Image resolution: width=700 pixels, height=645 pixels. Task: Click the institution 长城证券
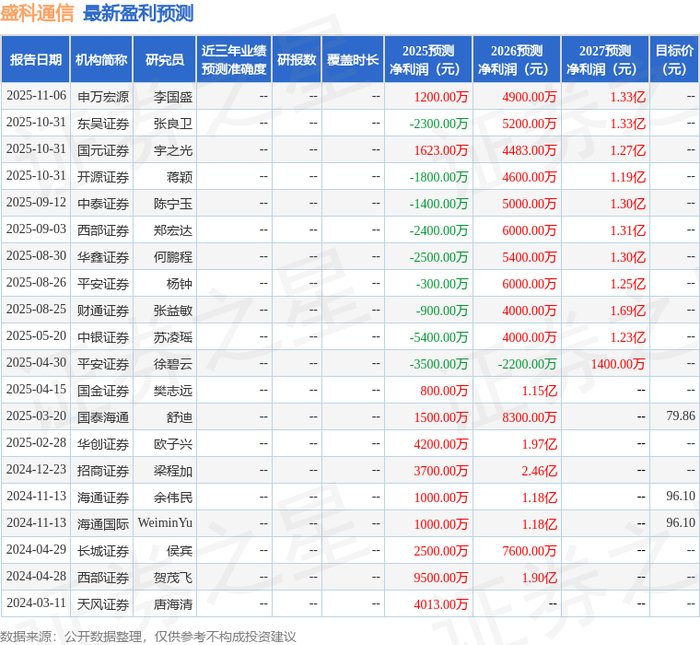tap(103, 552)
